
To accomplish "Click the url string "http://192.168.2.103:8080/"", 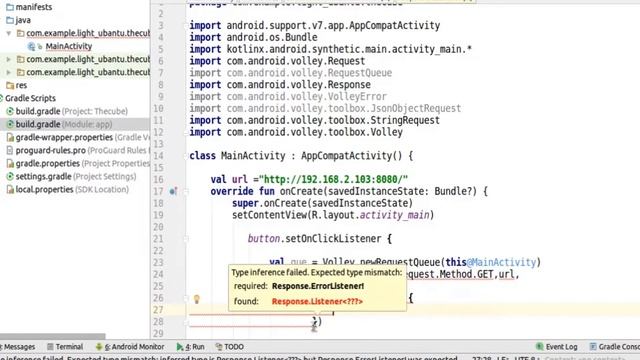I will point(333,179).
